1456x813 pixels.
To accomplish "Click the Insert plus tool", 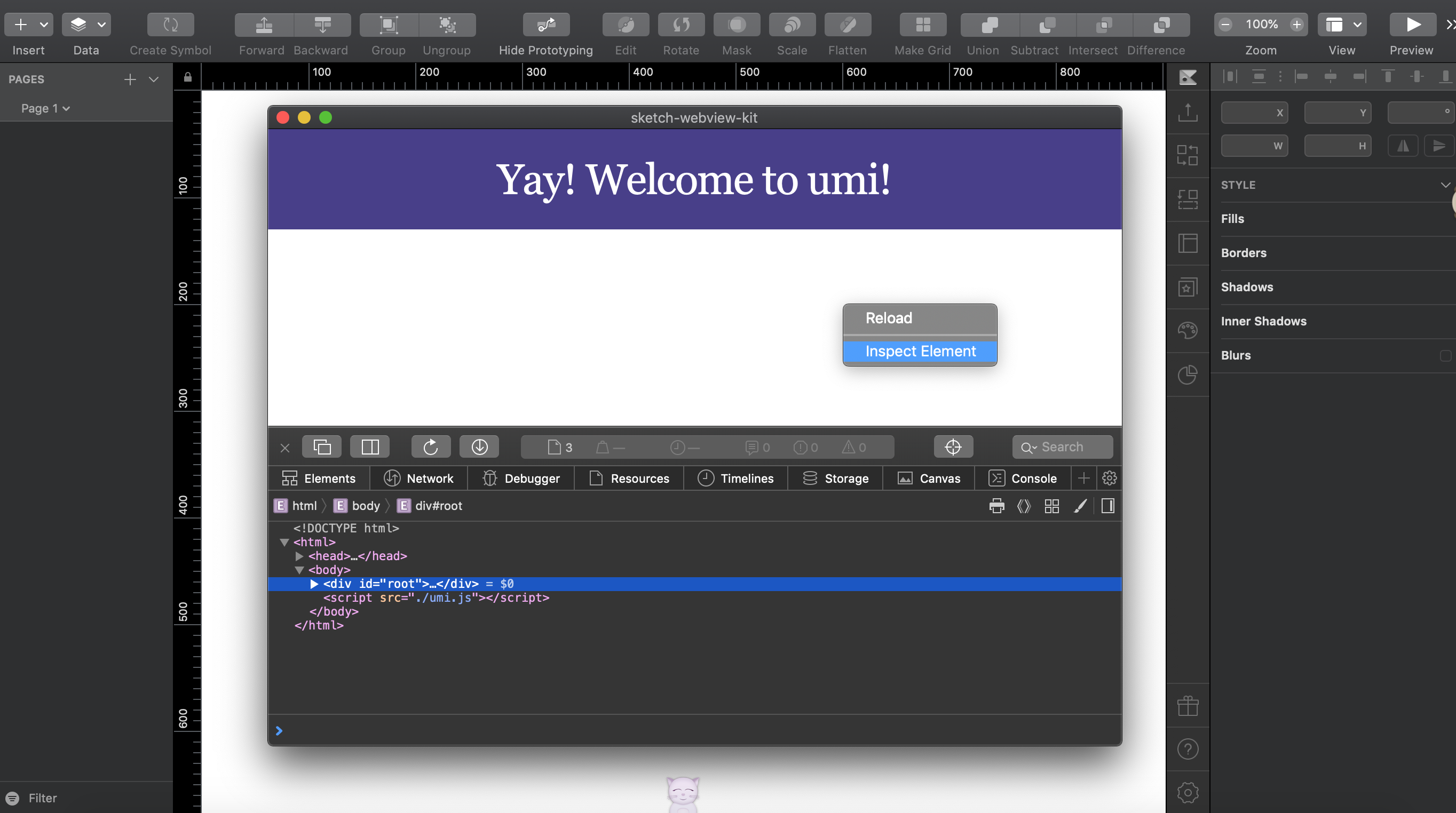I will pyautogui.click(x=20, y=25).
